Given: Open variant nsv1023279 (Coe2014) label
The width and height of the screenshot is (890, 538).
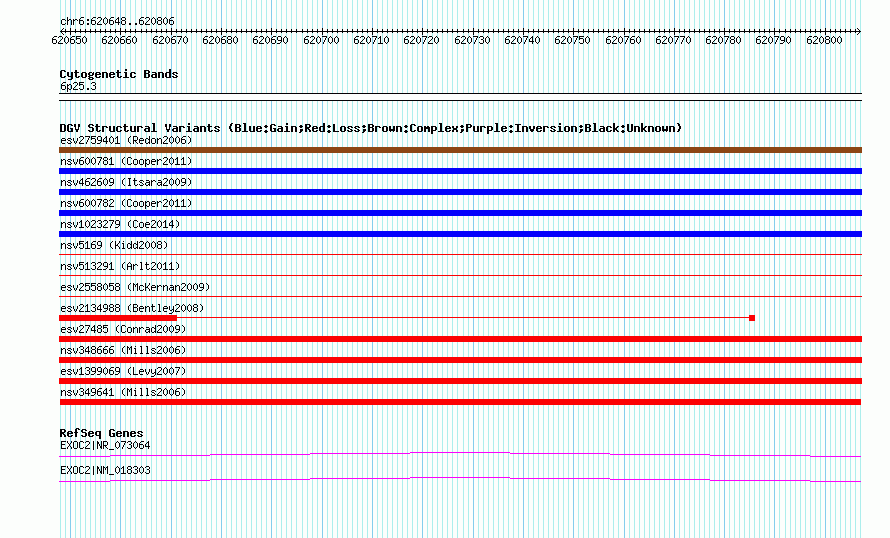Looking at the screenshot, I should click(x=120, y=224).
